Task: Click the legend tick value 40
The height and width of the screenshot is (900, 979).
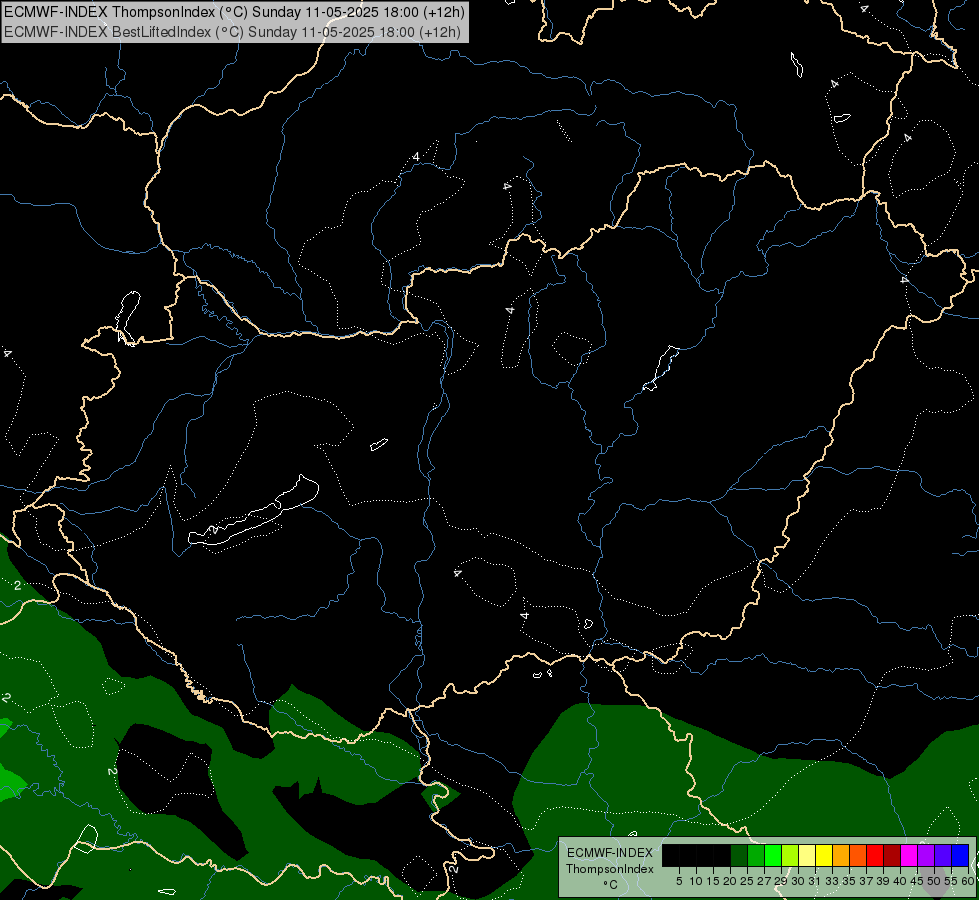Action: pyautogui.click(x=900, y=881)
